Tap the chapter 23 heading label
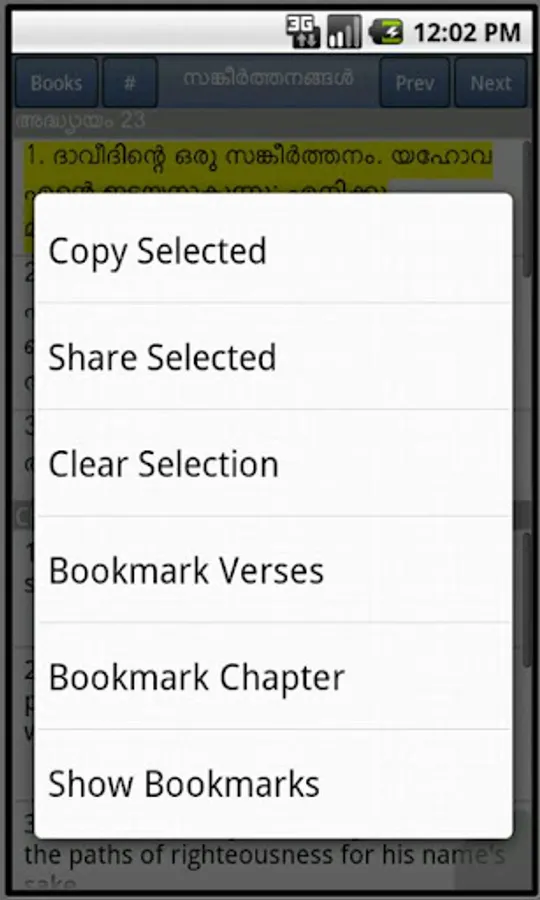This screenshot has height=900, width=540. click(80, 121)
